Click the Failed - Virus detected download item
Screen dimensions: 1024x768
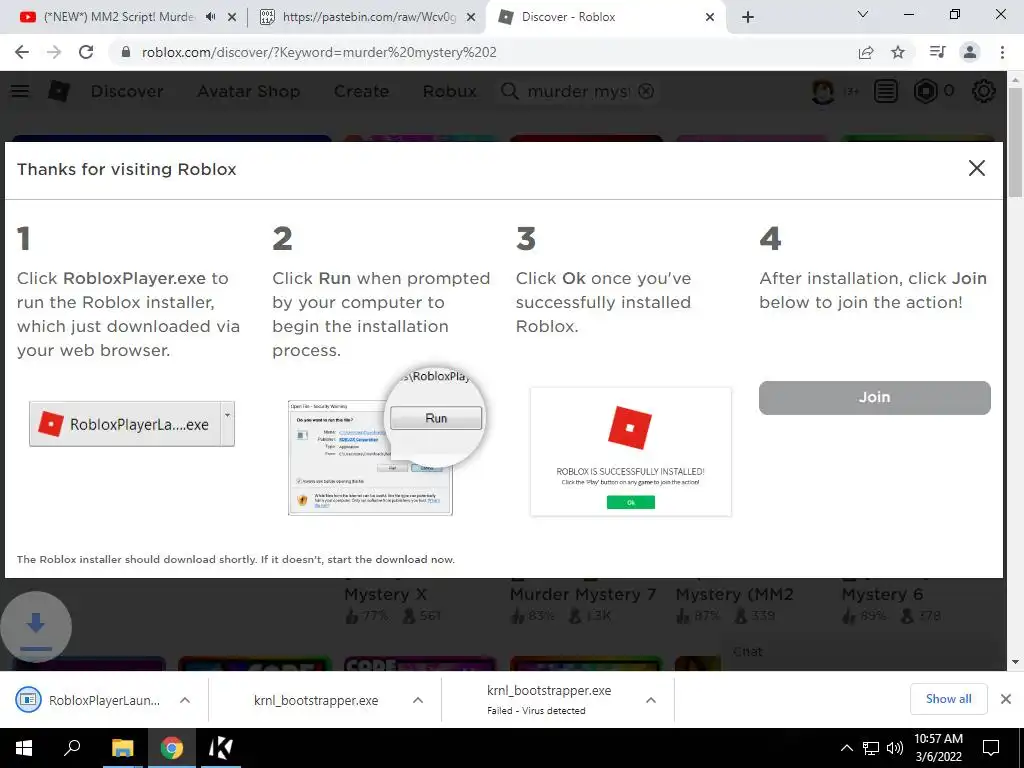tap(549, 700)
